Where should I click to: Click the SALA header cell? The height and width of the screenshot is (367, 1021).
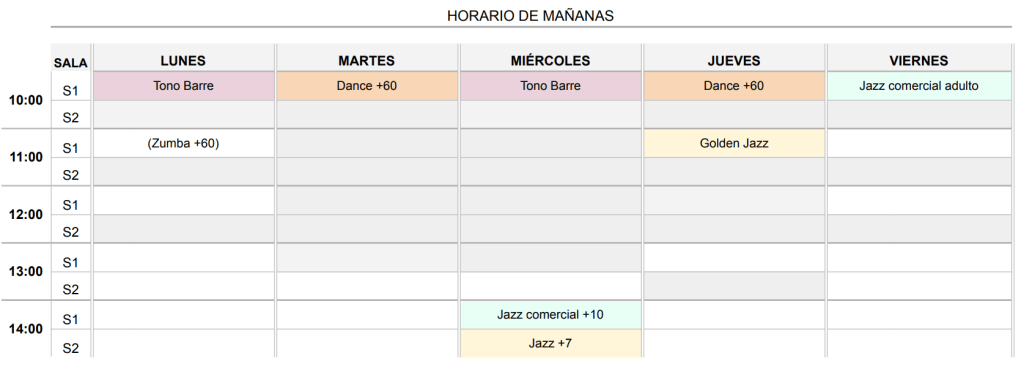70,62
